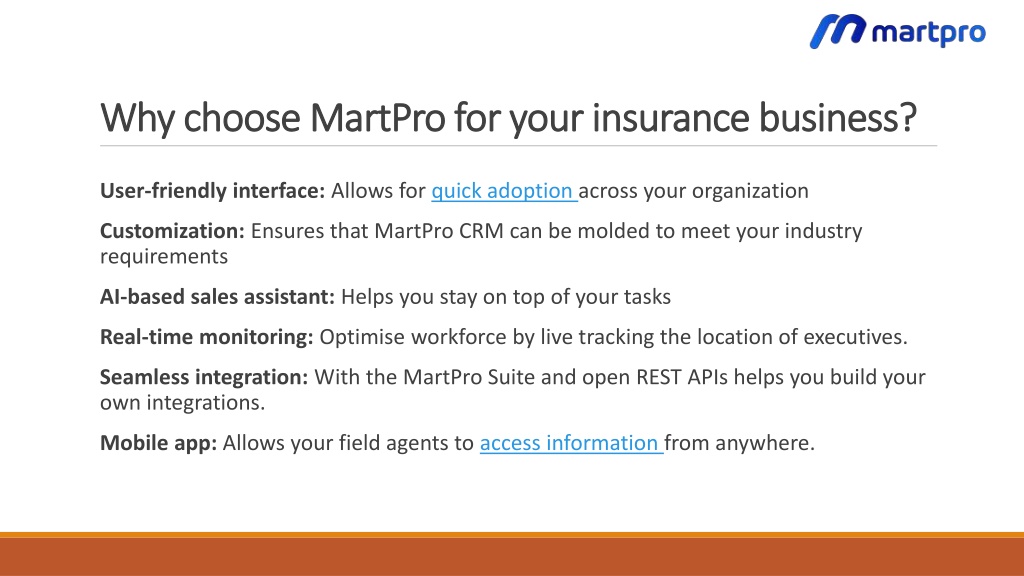Click the text 'from anywhere.'
1024x576 pixels.
coord(740,443)
